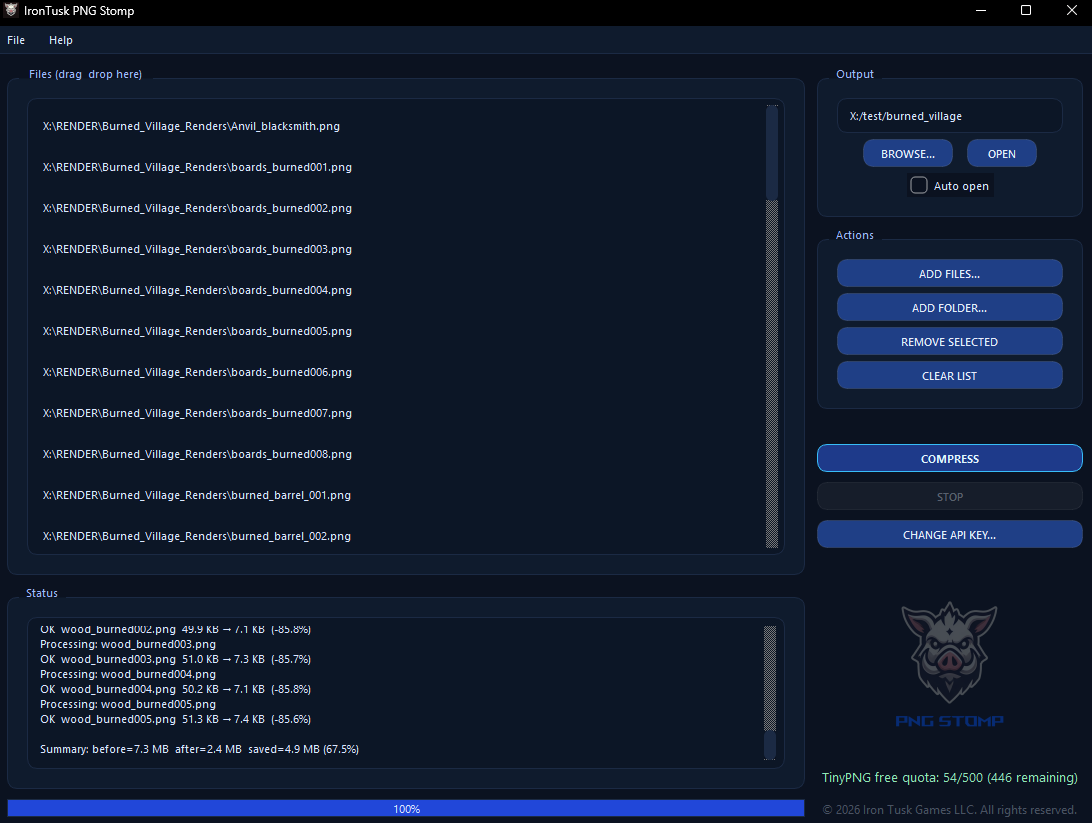Screen dimensions: 1092x823
Task: Click the OK wood_burned003.png log line
Action: tap(176, 659)
